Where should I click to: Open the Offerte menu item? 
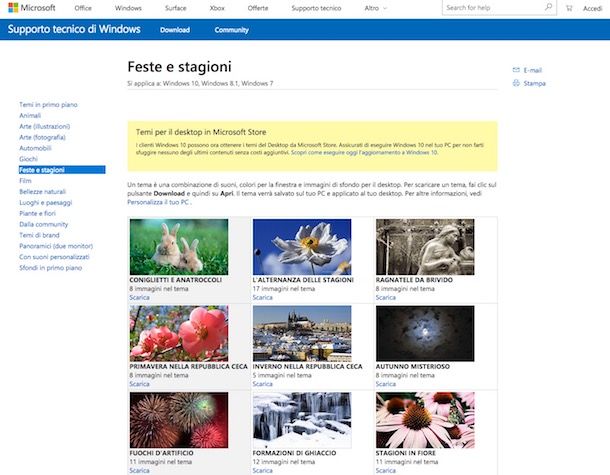[258, 8]
